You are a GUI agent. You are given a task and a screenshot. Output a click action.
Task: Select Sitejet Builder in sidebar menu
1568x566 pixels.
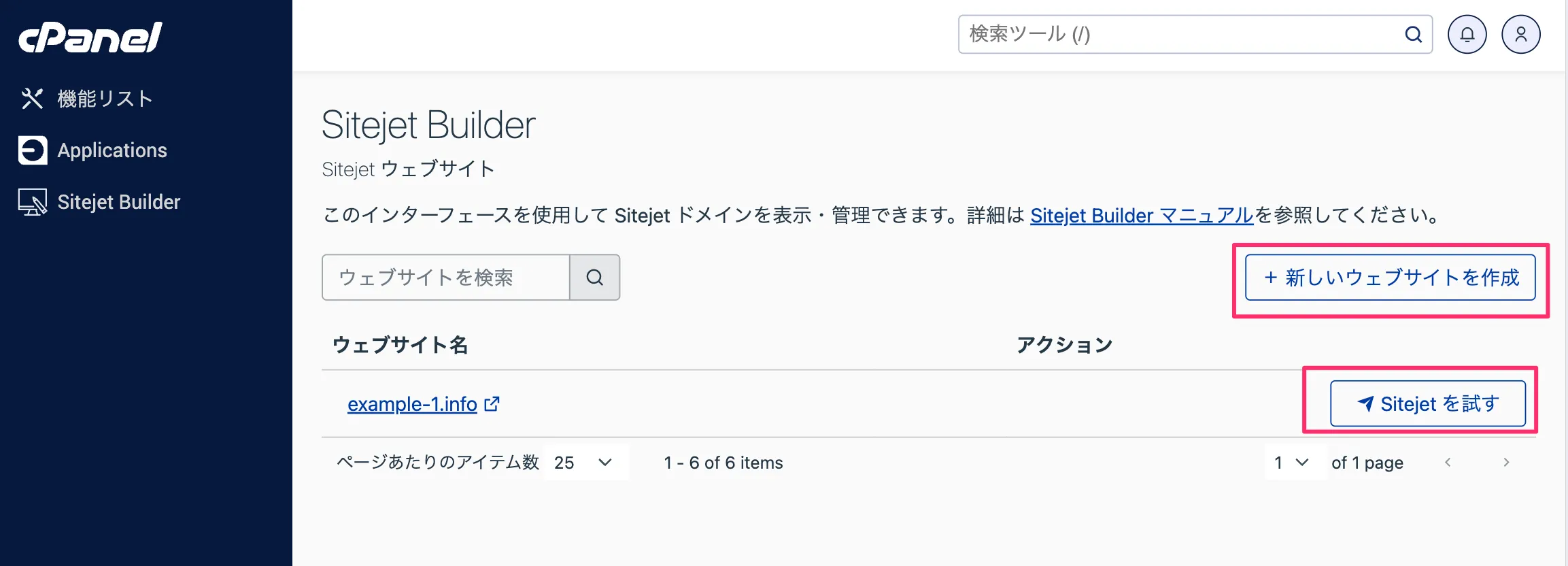(119, 202)
